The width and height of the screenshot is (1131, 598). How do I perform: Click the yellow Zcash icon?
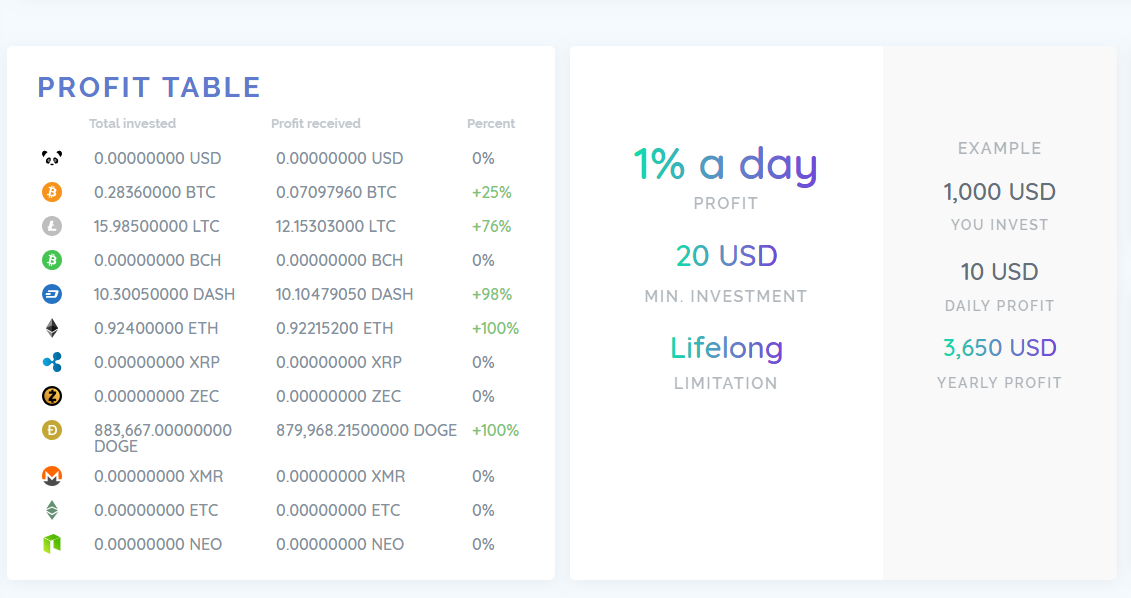click(x=52, y=396)
